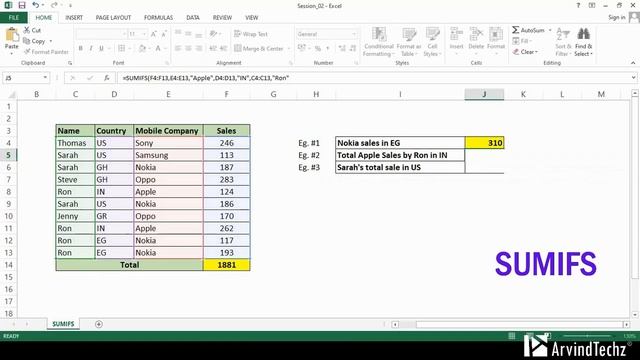Click the Insert cells icon
This screenshot has height=360, width=640.
(x=456, y=35)
